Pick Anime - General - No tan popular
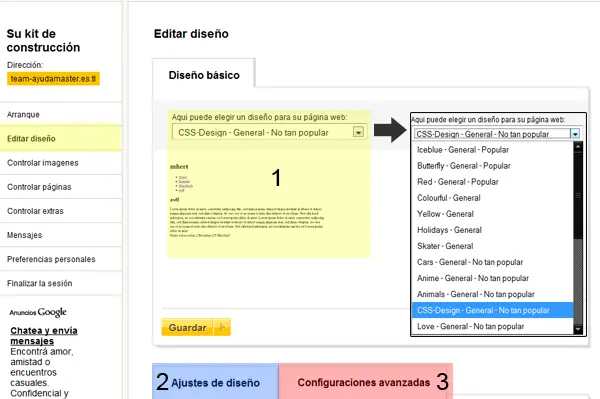This screenshot has width=600, height=399. point(492,278)
